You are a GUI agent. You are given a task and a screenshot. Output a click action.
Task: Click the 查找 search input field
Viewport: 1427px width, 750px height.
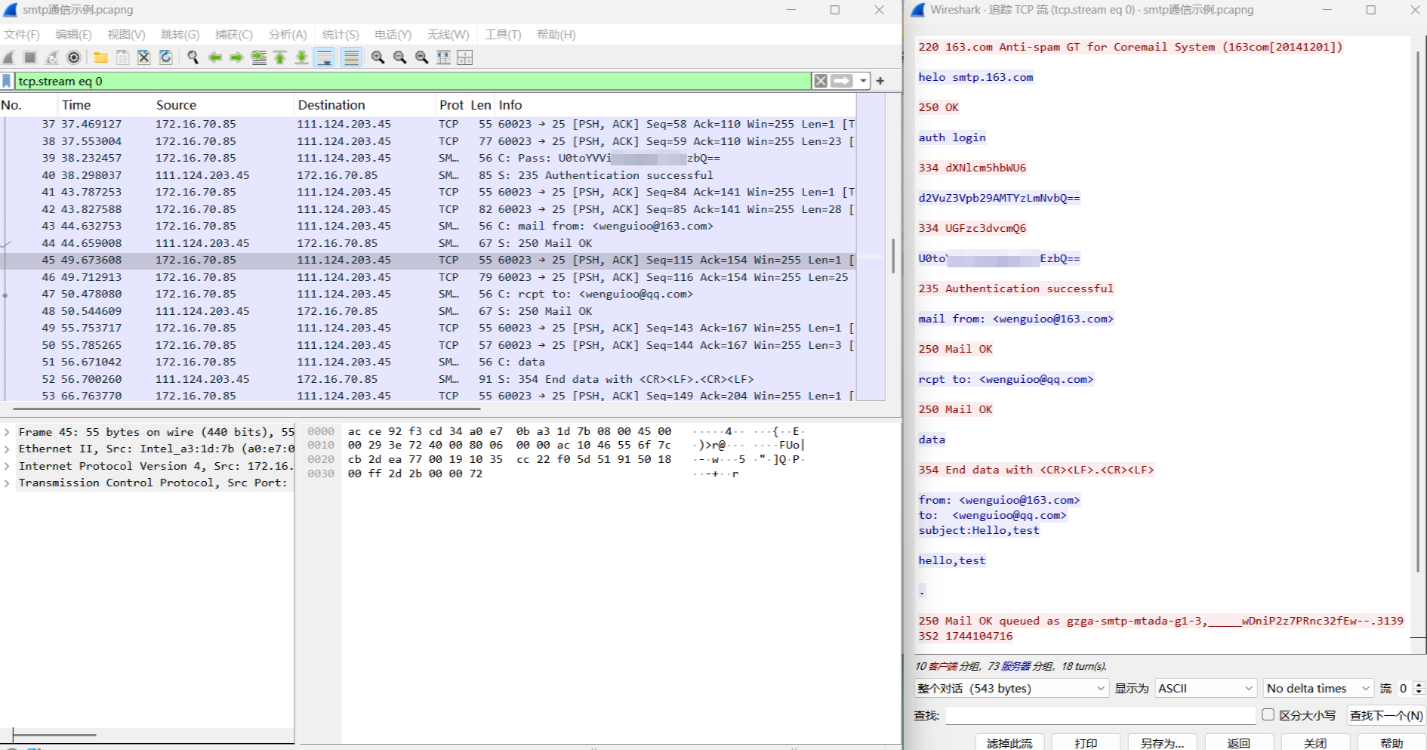(x=1100, y=716)
